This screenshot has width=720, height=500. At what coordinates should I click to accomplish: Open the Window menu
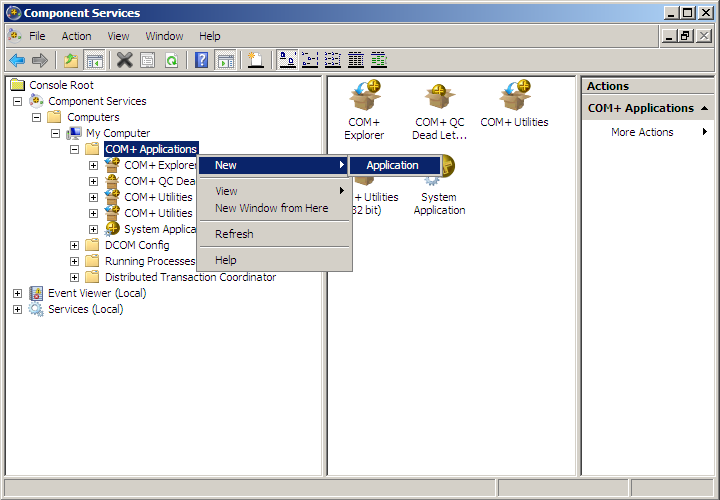(x=164, y=36)
